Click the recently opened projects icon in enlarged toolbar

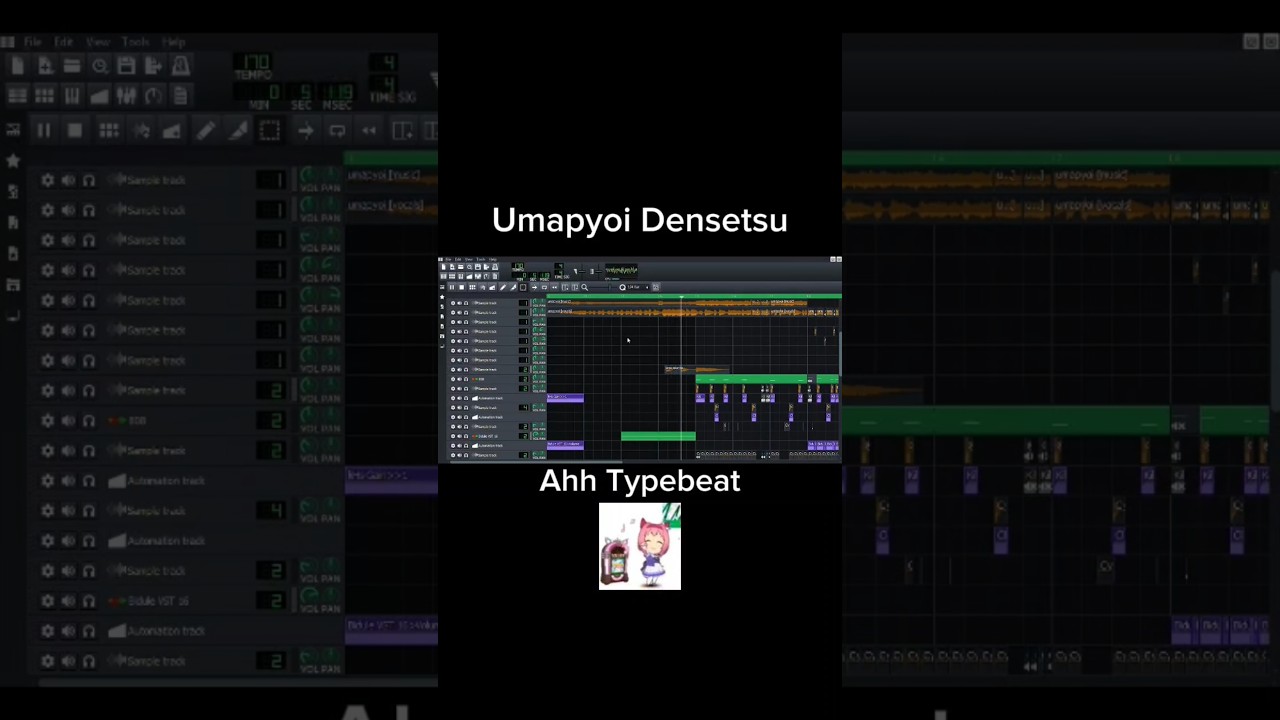coord(99,66)
